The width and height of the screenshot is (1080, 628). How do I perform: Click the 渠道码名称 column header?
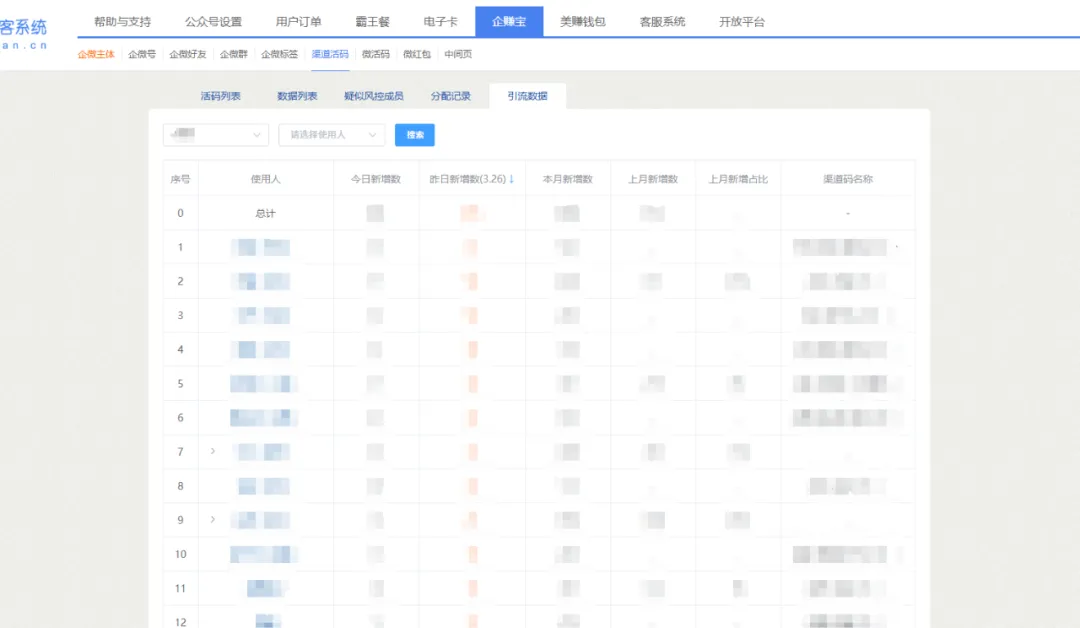point(848,179)
